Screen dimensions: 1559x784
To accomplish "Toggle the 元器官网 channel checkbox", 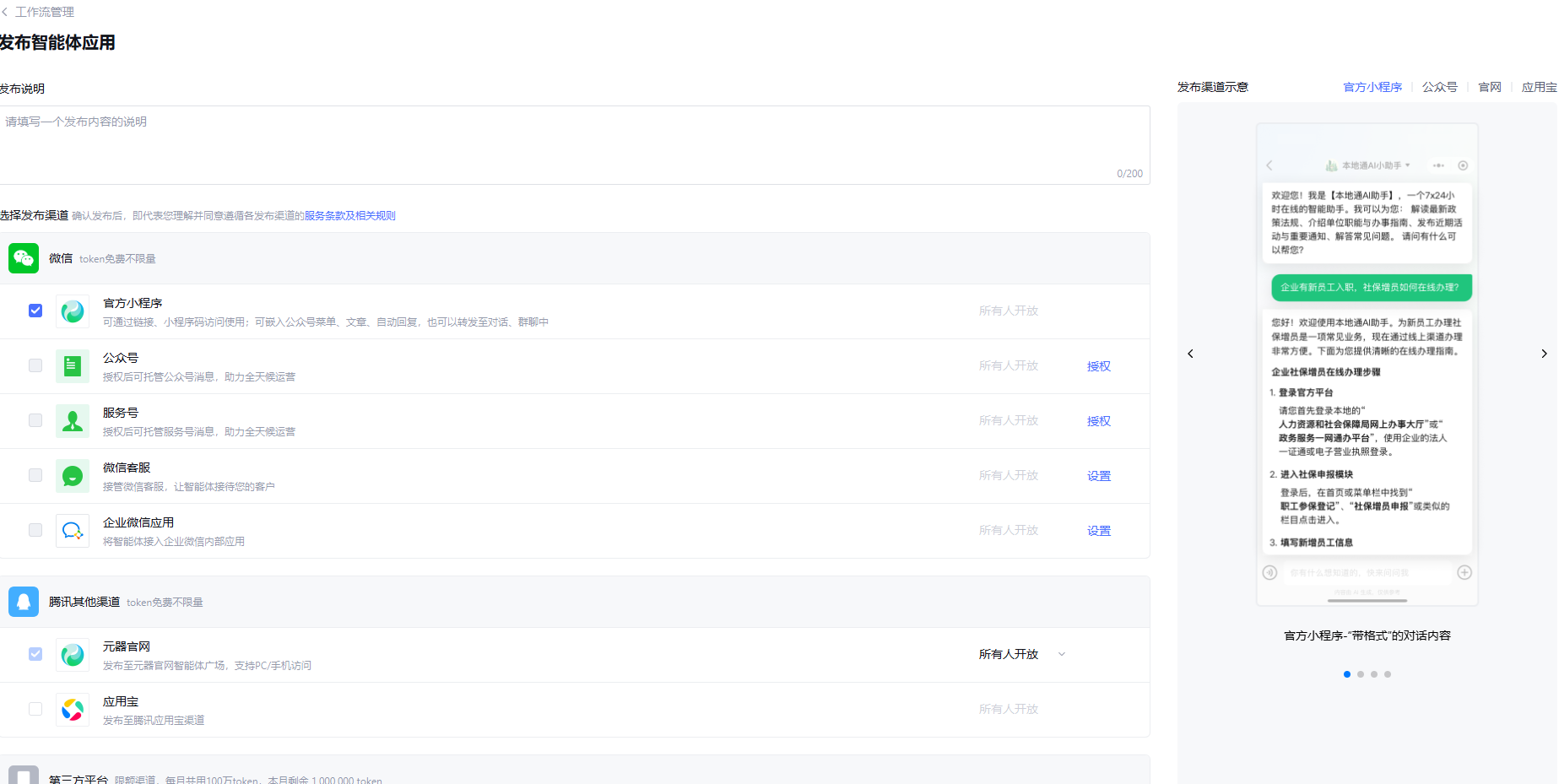I will [35, 654].
